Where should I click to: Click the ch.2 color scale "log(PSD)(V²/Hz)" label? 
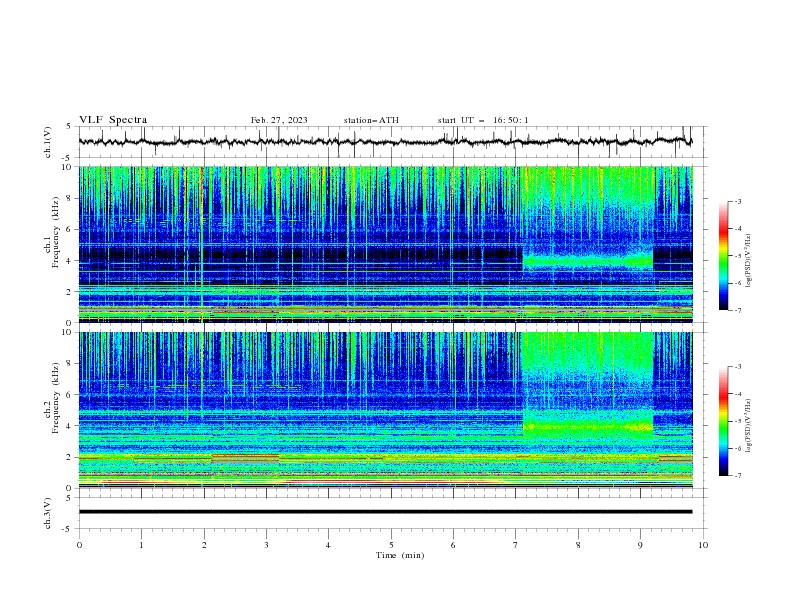pos(748,425)
